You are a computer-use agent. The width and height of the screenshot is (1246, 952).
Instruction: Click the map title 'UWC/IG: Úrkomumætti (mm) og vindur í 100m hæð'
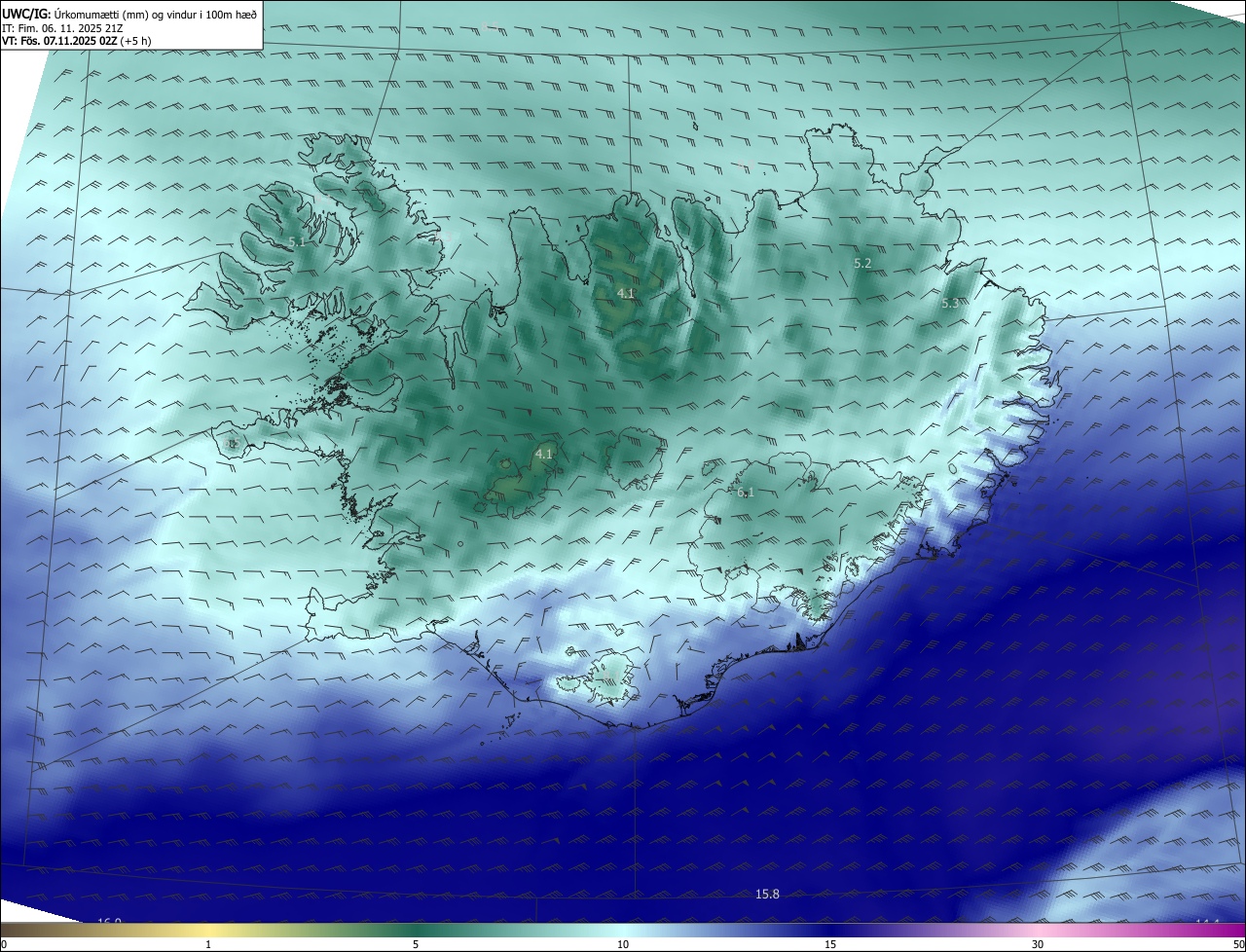click(x=129, y=15)
